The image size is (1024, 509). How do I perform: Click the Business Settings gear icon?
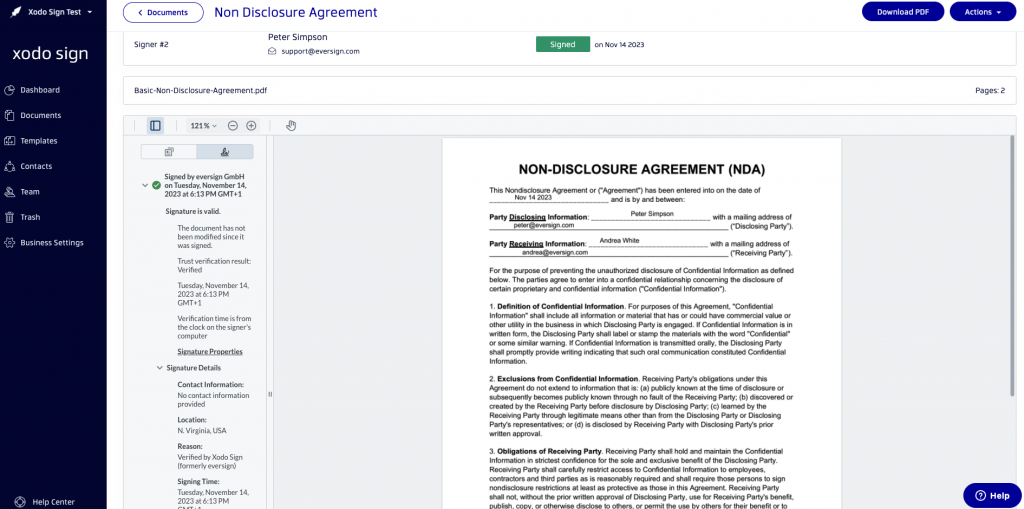coord(10,243)
